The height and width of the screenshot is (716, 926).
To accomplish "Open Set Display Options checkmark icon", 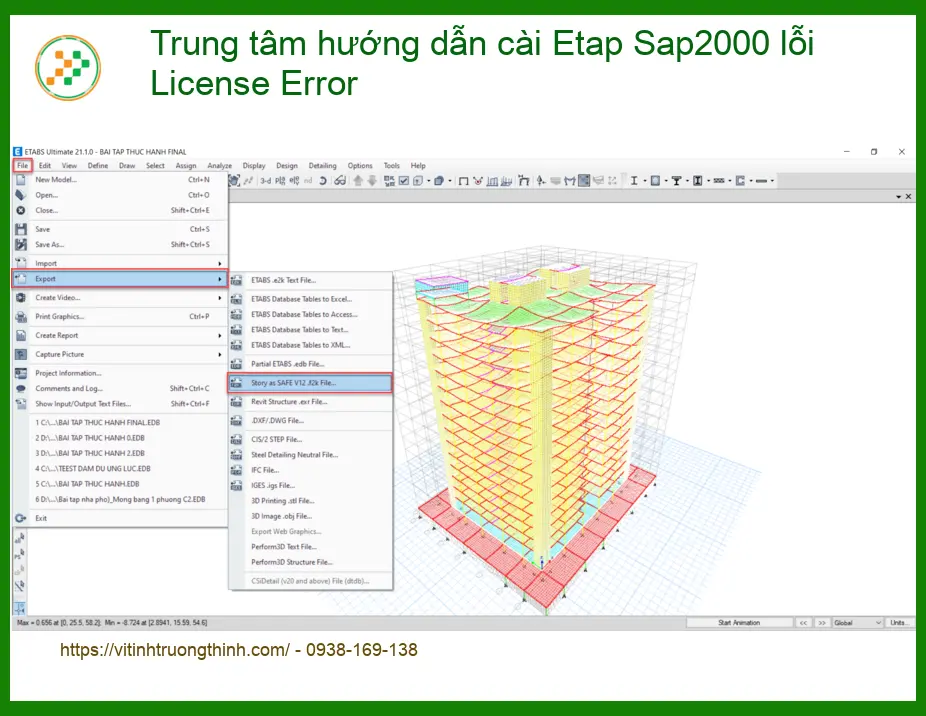I will 404,181.
